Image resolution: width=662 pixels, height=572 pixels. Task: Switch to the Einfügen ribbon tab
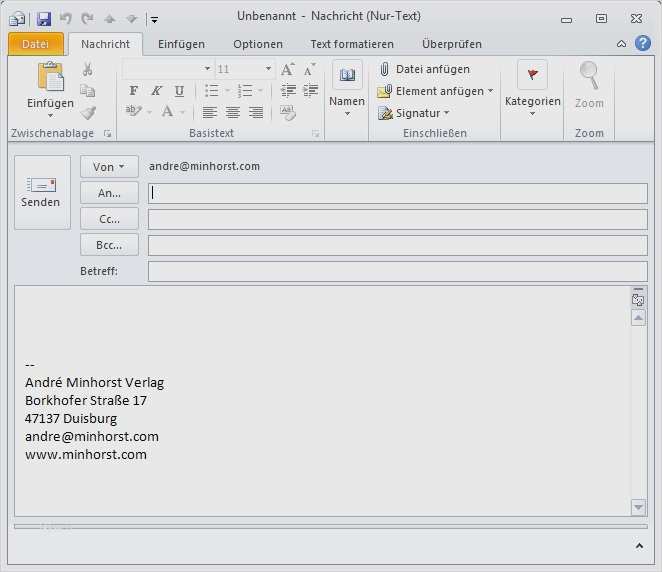(x=181, y=44)
